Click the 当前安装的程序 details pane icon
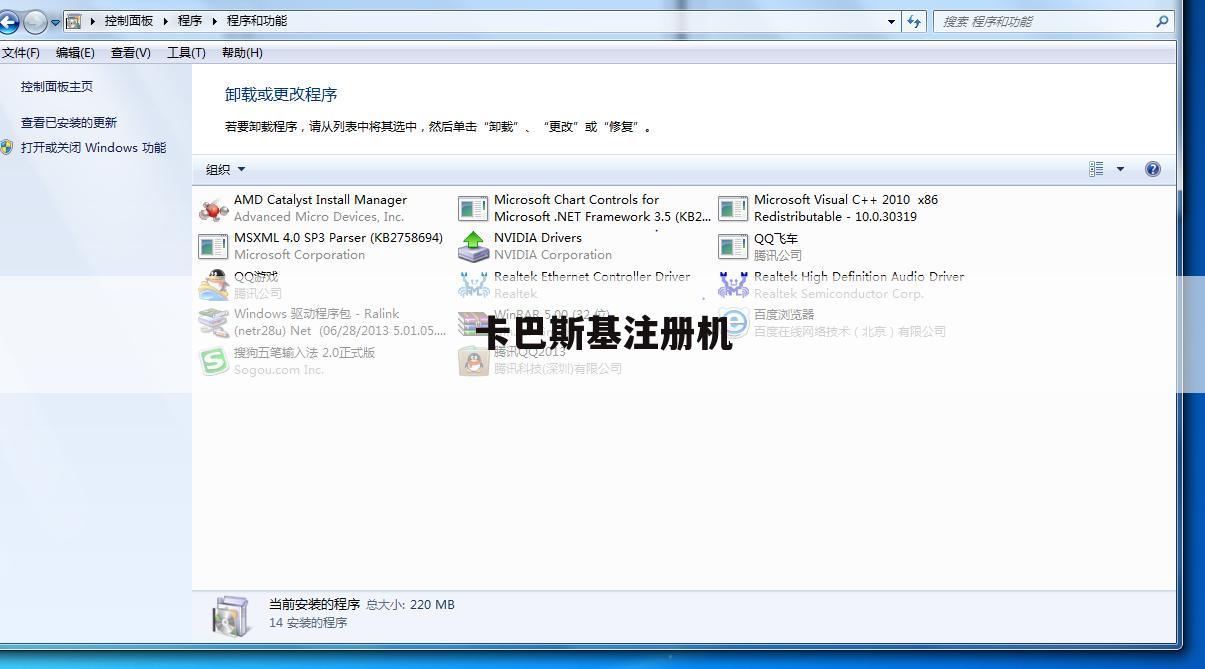This screenshot has width=1205, height=669. (232, 614)
